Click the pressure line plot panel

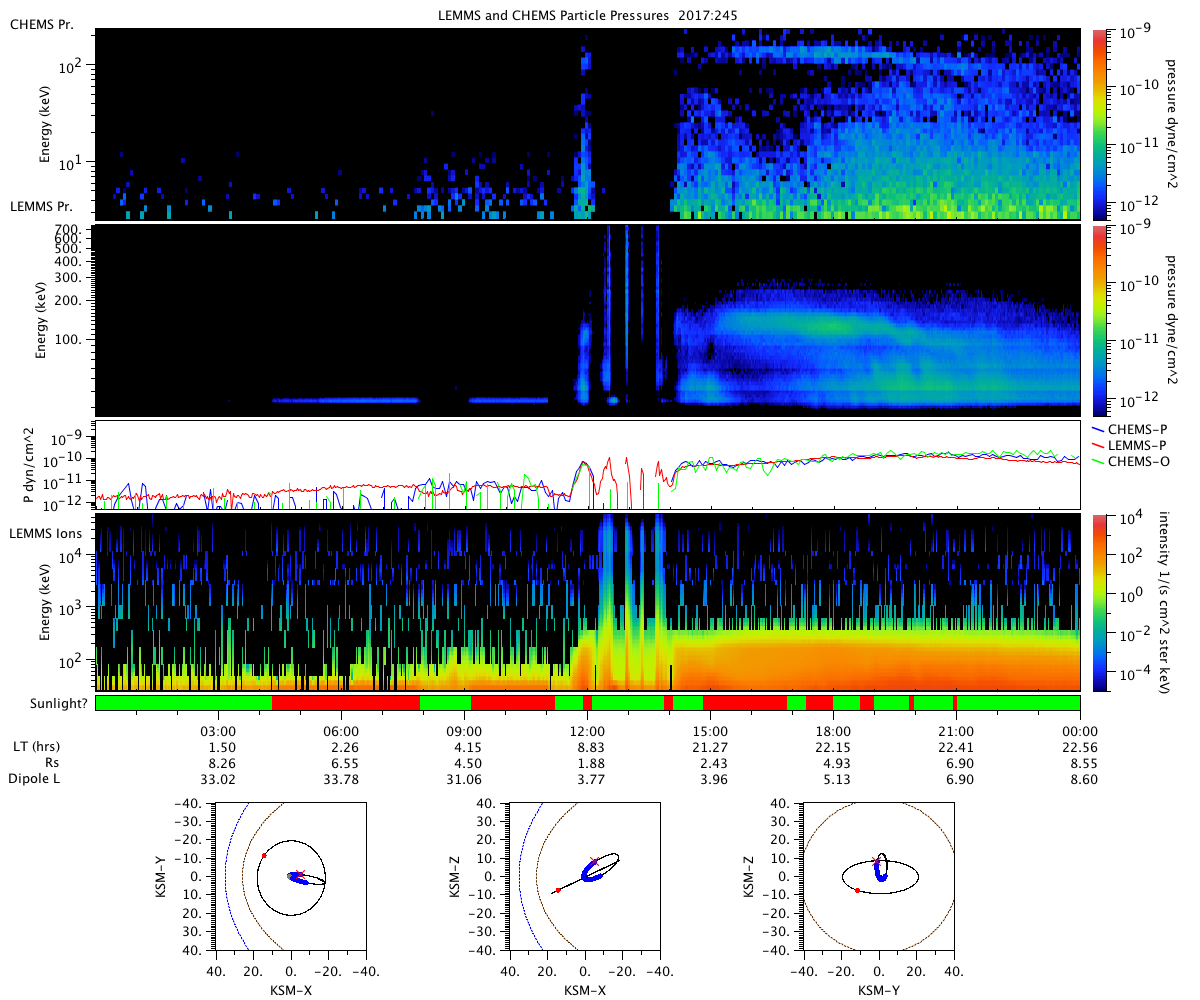pyautogui.click(x=588, y=465)
